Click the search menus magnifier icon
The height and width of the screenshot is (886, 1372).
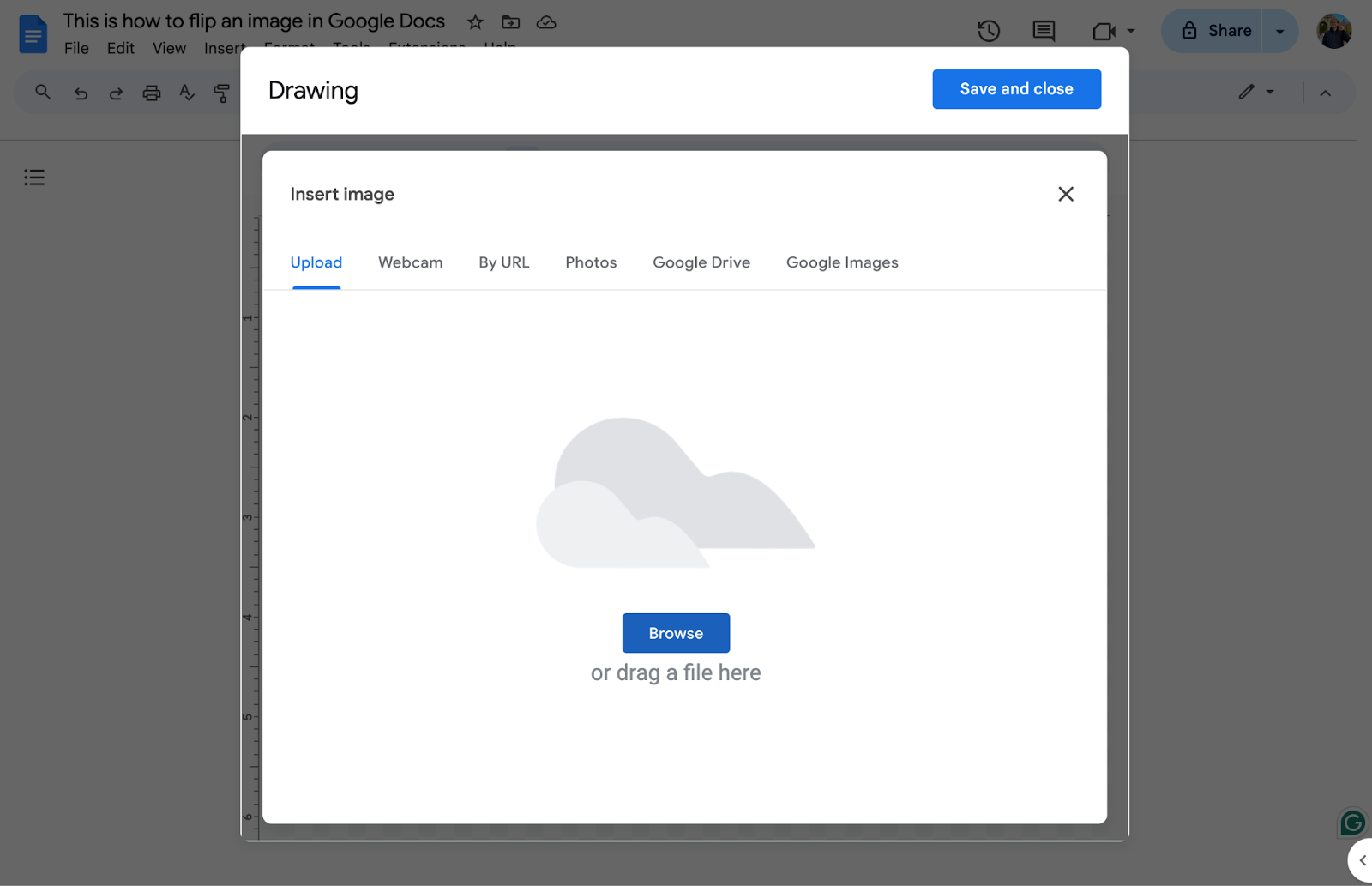[x=43, y=92]
